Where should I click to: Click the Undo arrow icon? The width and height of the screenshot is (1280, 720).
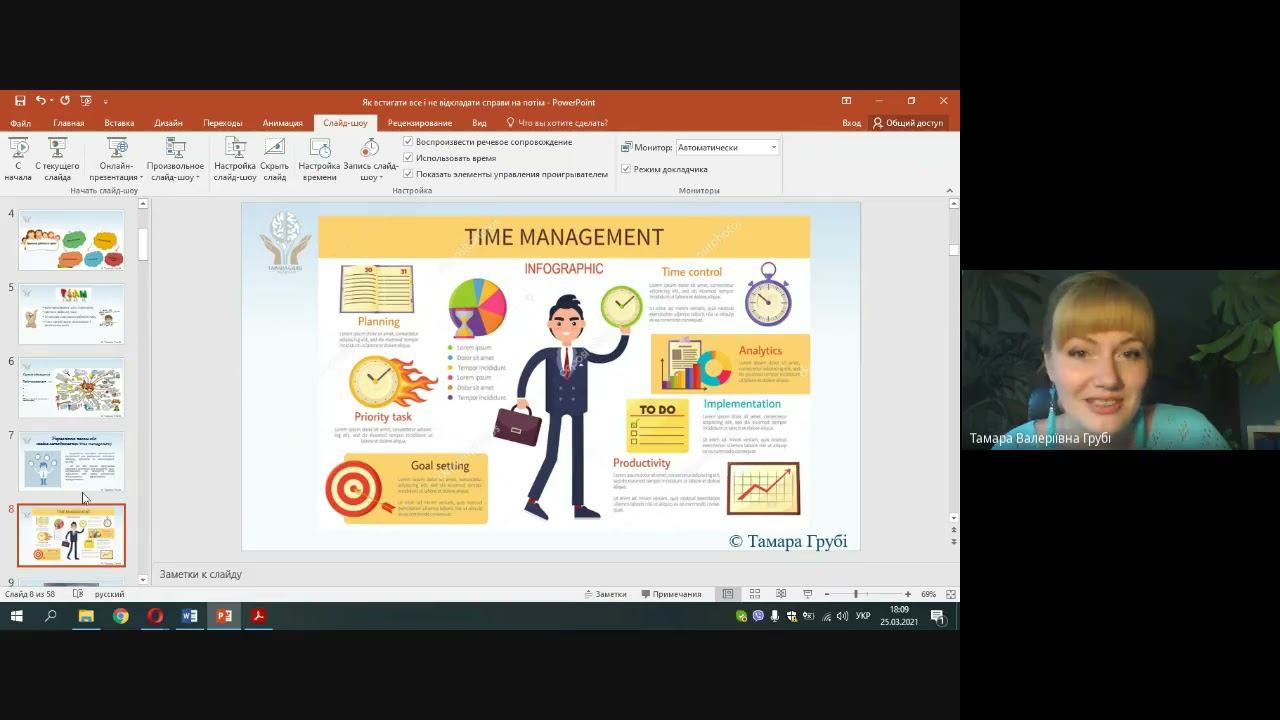tap(40, 101)
